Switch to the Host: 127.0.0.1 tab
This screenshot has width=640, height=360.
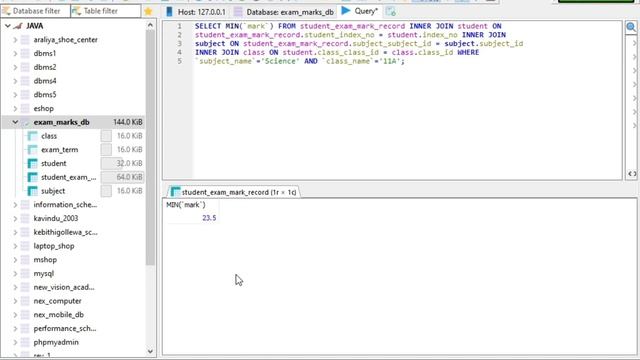(x=196, y=12)
